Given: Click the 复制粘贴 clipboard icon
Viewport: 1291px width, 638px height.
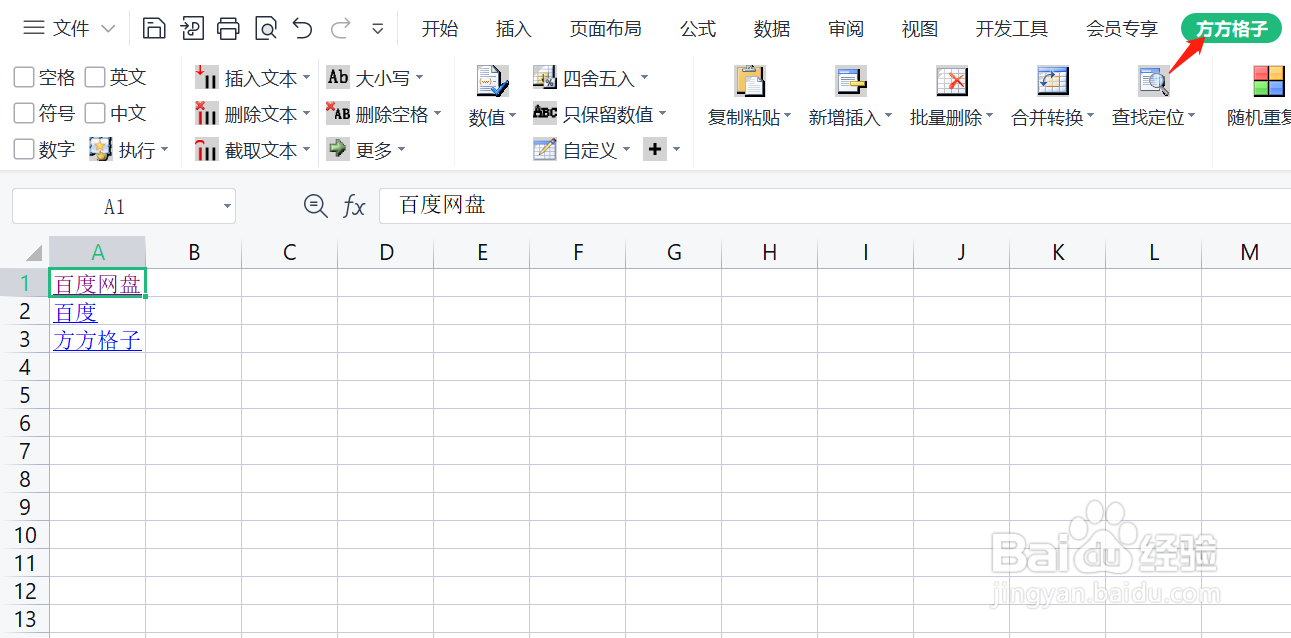Looking at the screenshot, I should pyautogui.click(x=749, y=81).
